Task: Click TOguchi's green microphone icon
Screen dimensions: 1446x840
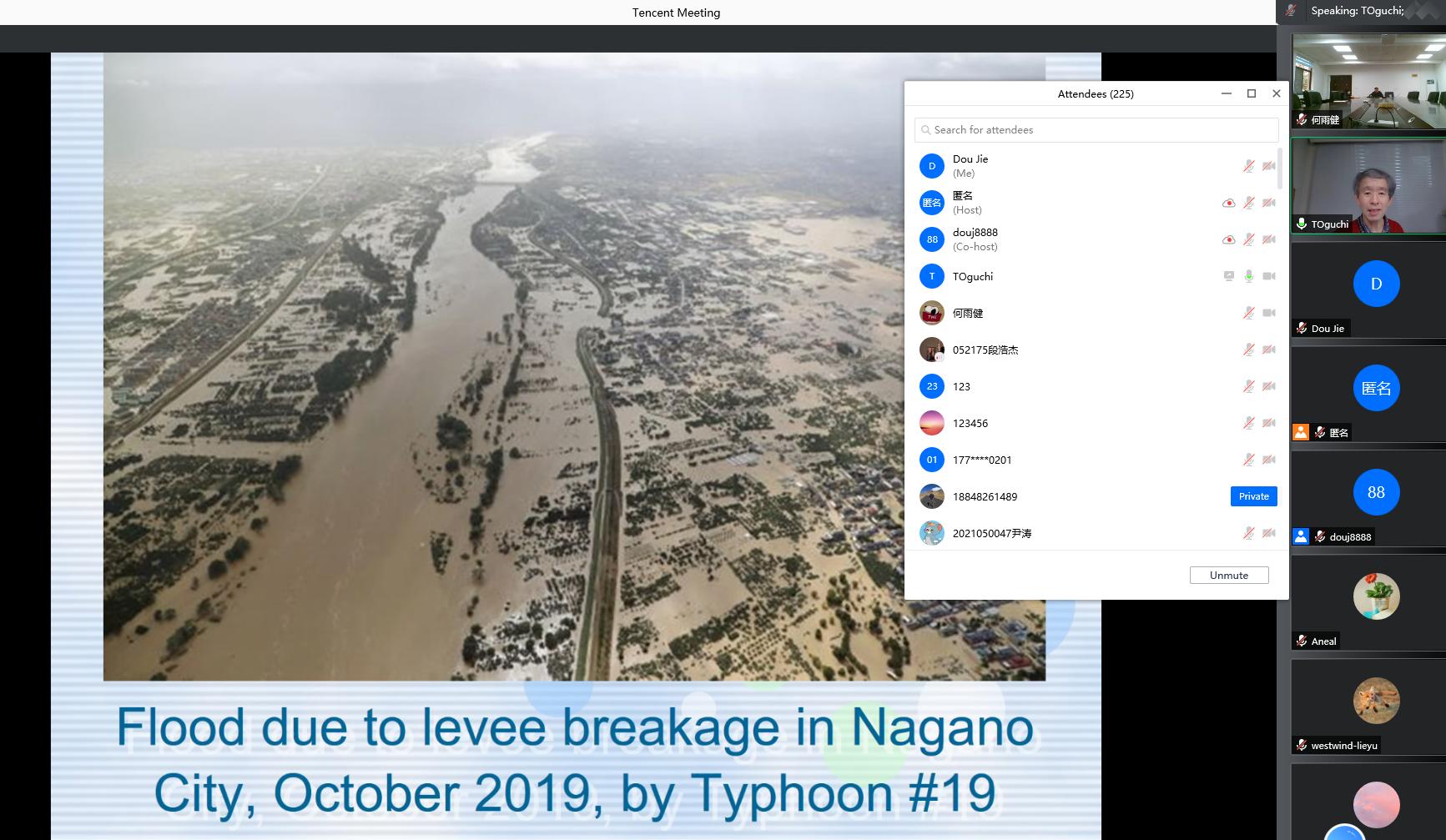Action: pos(1248,276)
